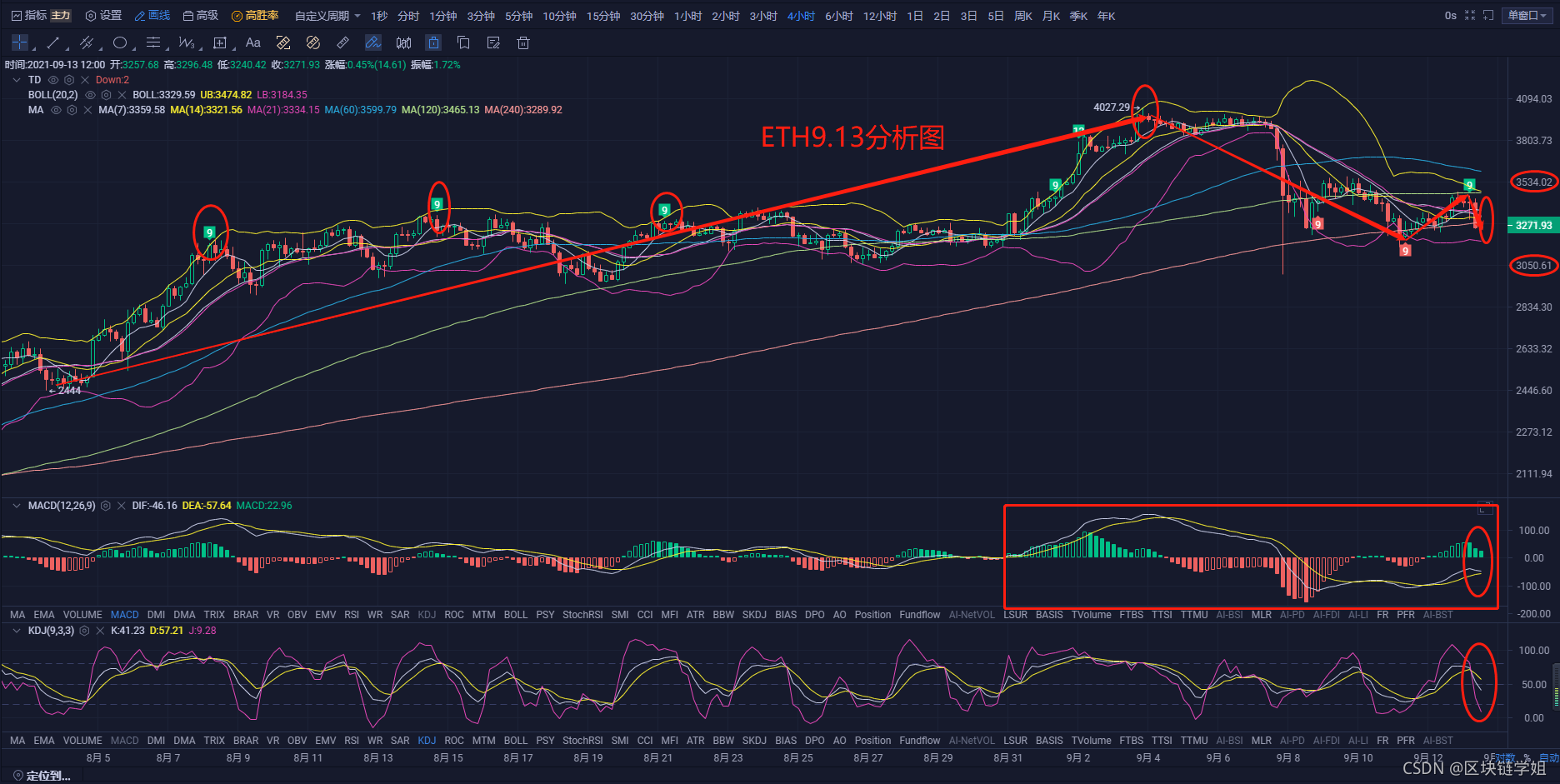Open settings gear of MA indicator
The height and width of the screenshot is (784, 1560).
coord(72,110)
